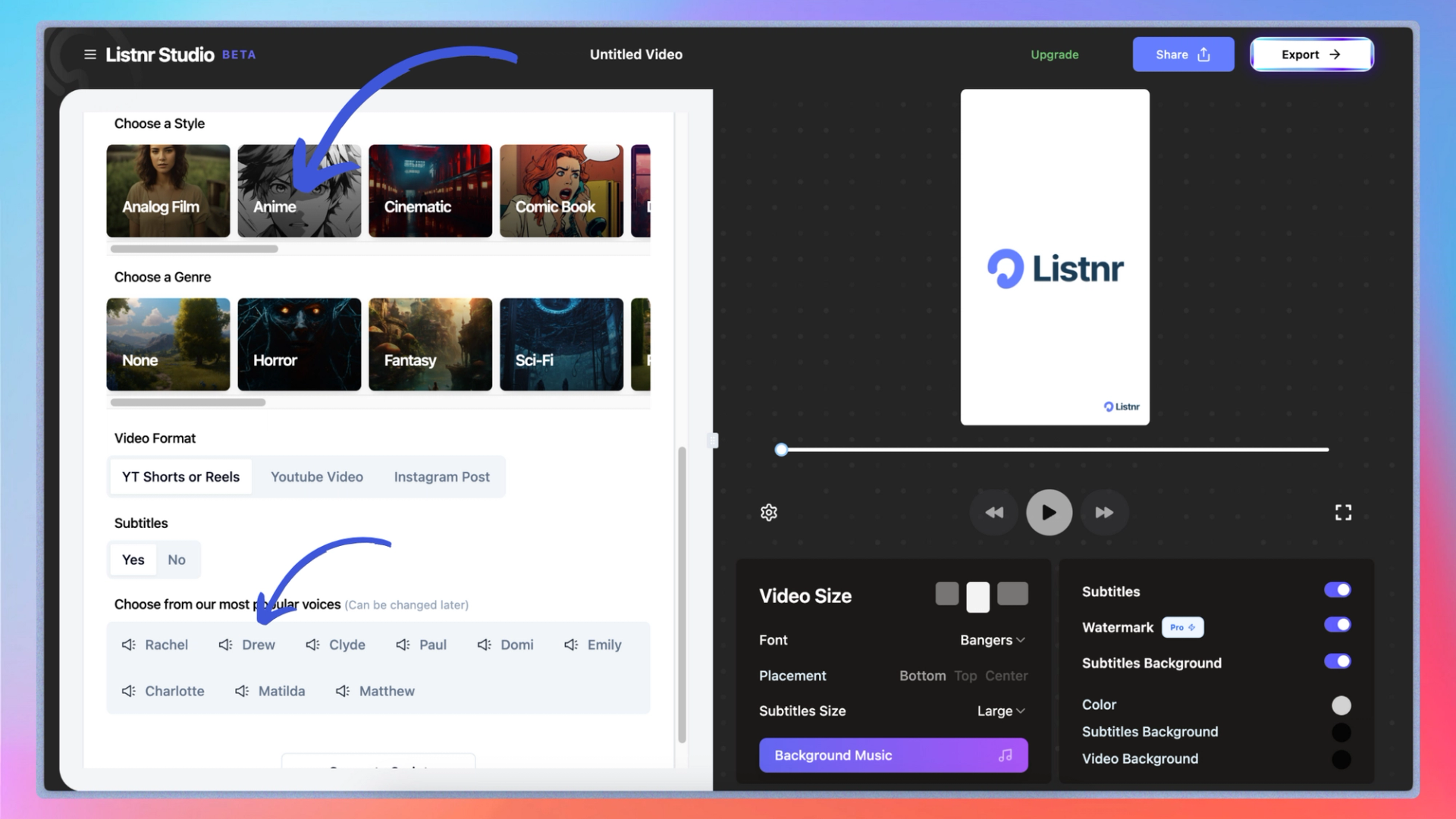Click the player settings gear icon
Screen dimensions: 1456x819
pyautogui.click(x=768, y=513)
